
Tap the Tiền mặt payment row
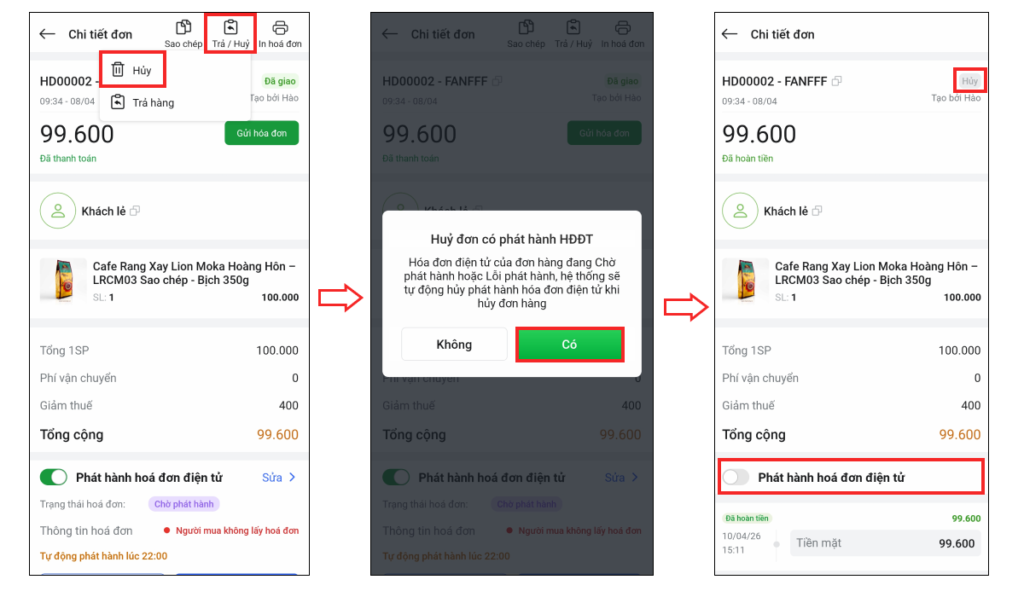tap(884, 543)
